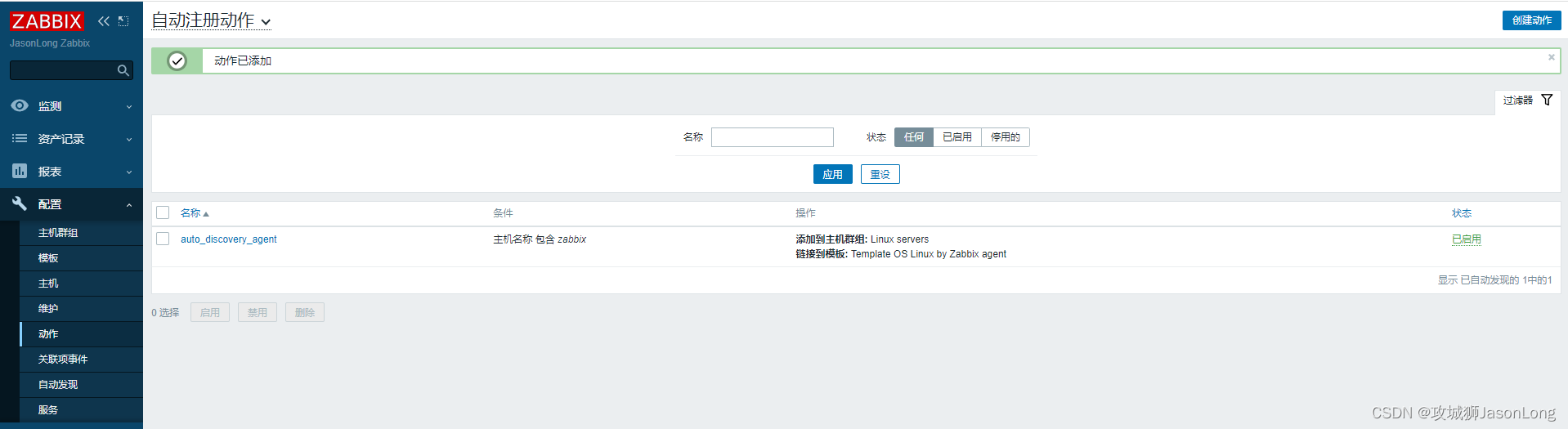Click the 资产记录 menu label
Screen dimensions: 1568x429
(x=61, y=139)
